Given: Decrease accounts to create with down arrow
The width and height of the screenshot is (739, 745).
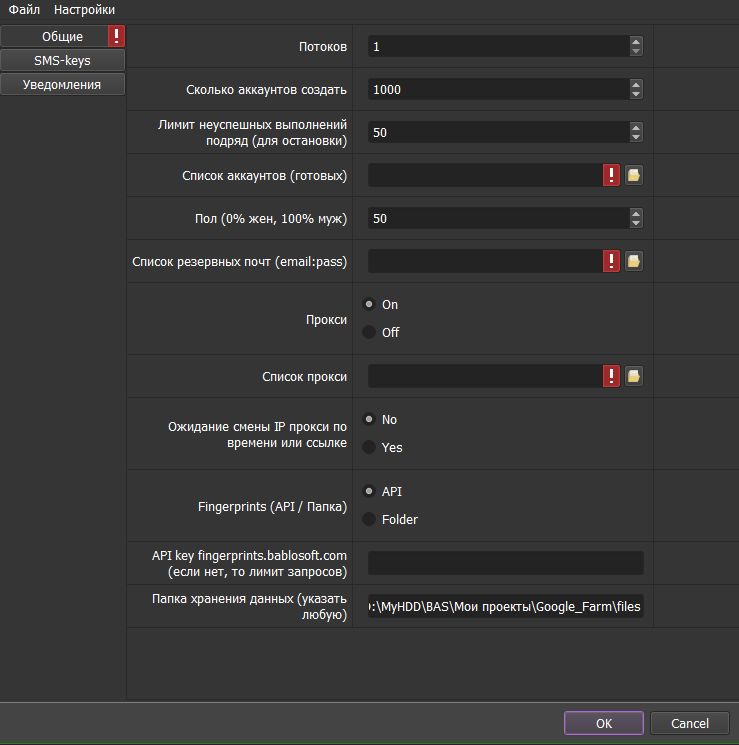Looking at the screenshot, I should [x=636, y=95].
